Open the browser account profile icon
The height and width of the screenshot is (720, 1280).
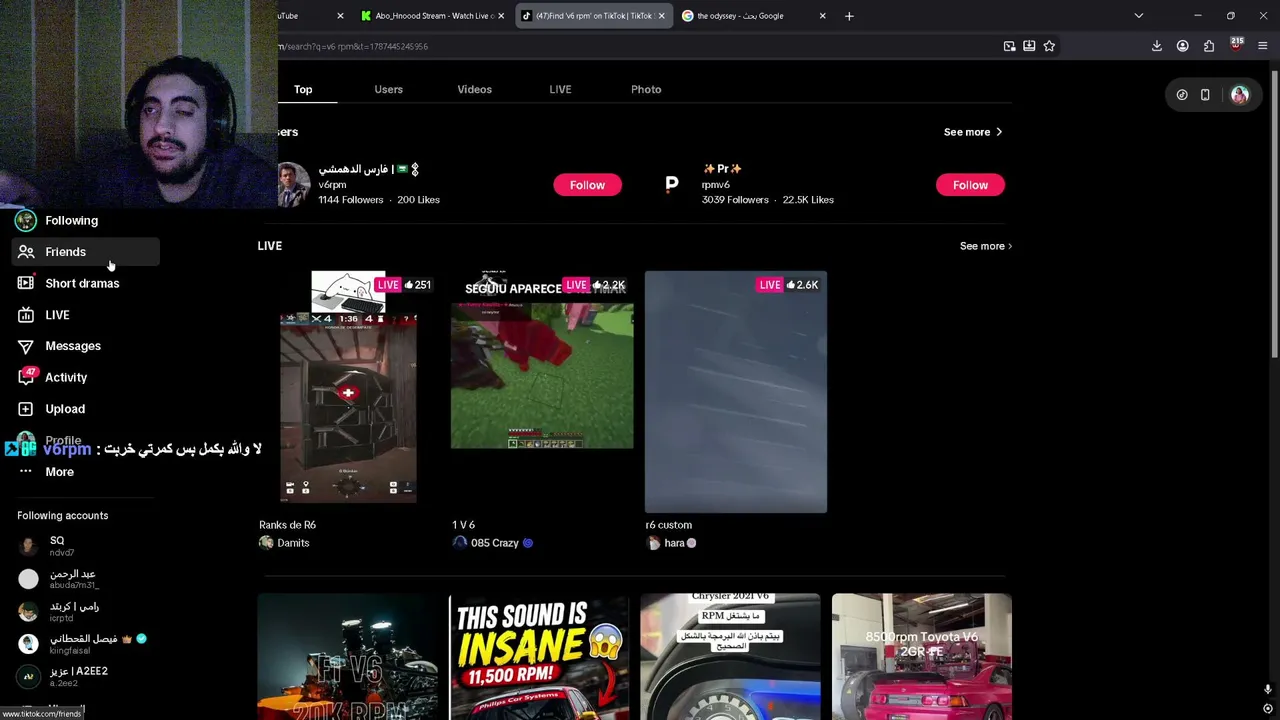pyautogui.click(x=1183, y=46)
